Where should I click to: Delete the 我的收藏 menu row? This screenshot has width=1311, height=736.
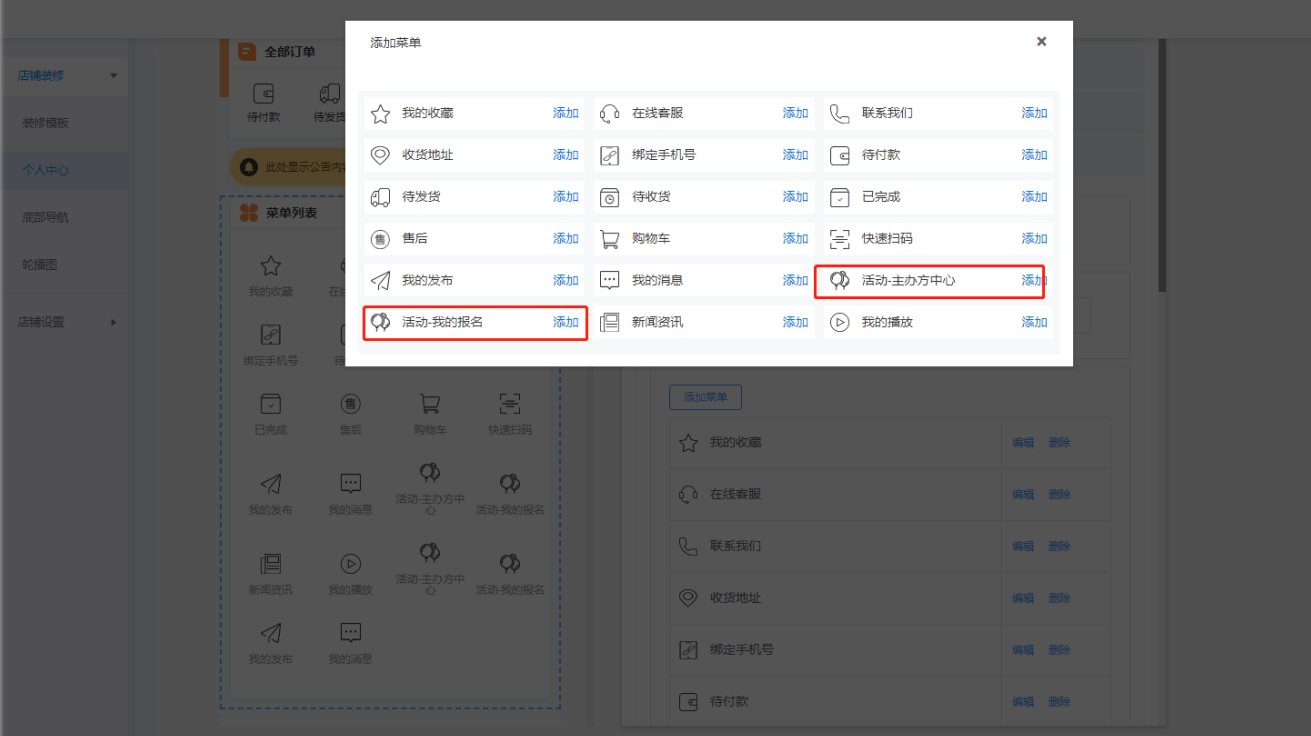(x=1059, y=442)
